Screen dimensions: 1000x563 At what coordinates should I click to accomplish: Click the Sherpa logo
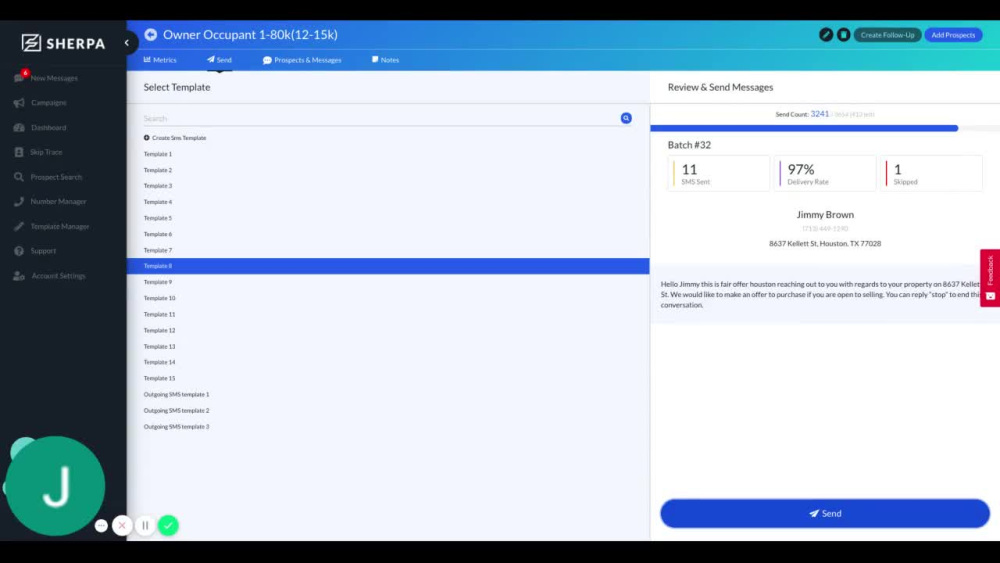click(x=63, y=43)
